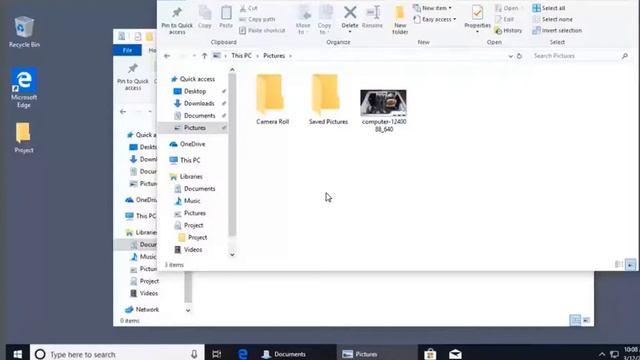Open Task View from the taskbar
The width and height of the screenshot is (640, 360).
click(x=216, y=354)
